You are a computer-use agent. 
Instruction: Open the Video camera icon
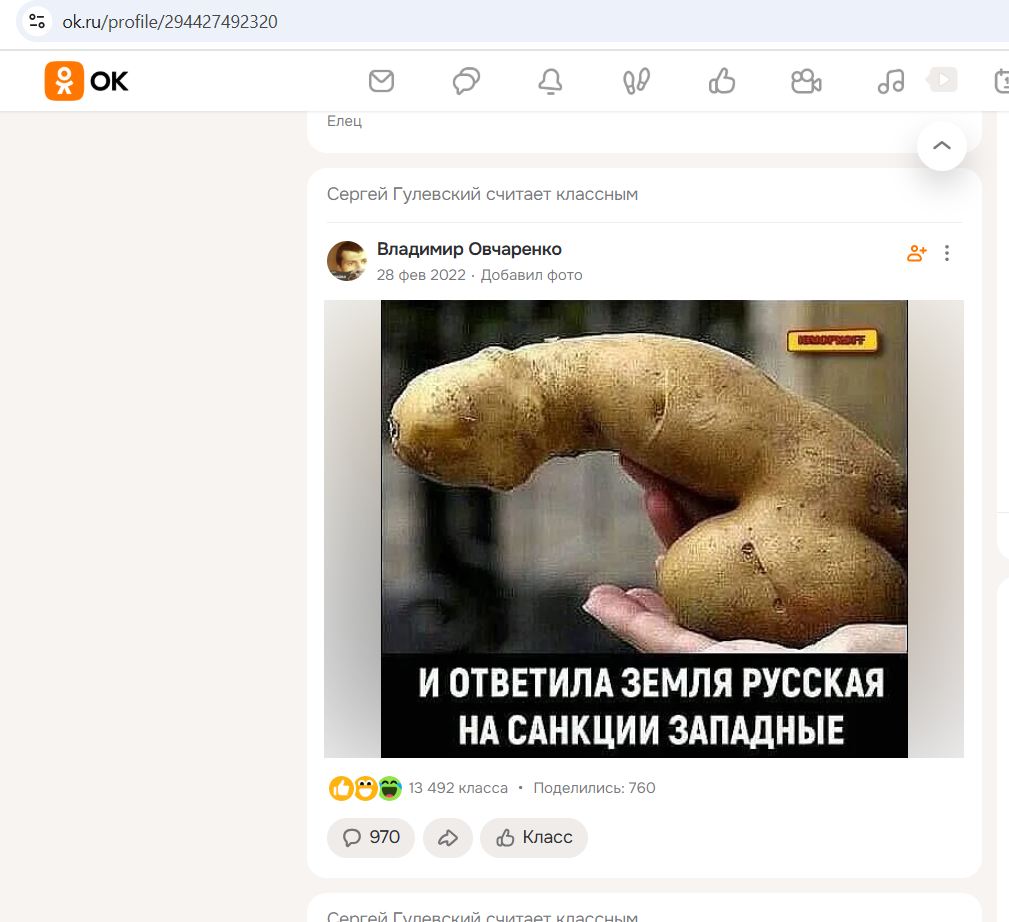tap(806, 81)
